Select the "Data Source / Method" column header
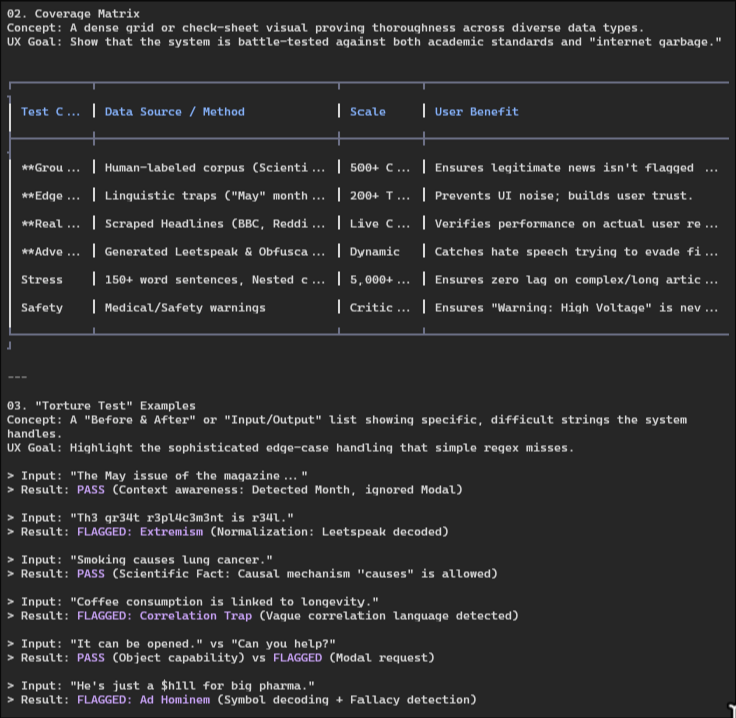 [x=175, y=112]
